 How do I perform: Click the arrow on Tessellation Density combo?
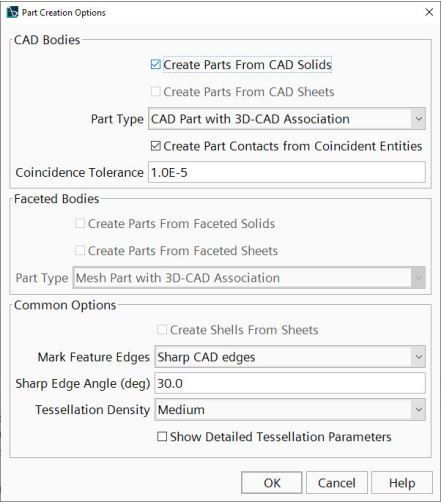[419, 409]
